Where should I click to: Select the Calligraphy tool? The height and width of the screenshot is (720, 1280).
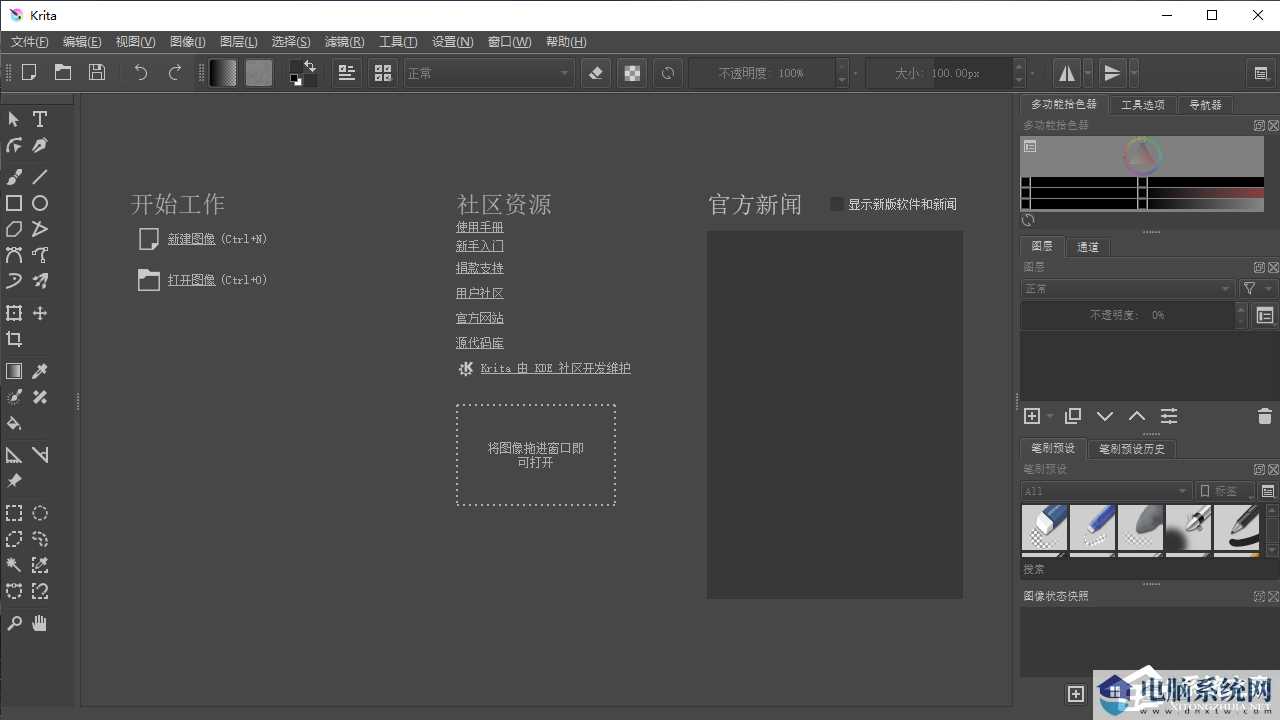point(40,145)
